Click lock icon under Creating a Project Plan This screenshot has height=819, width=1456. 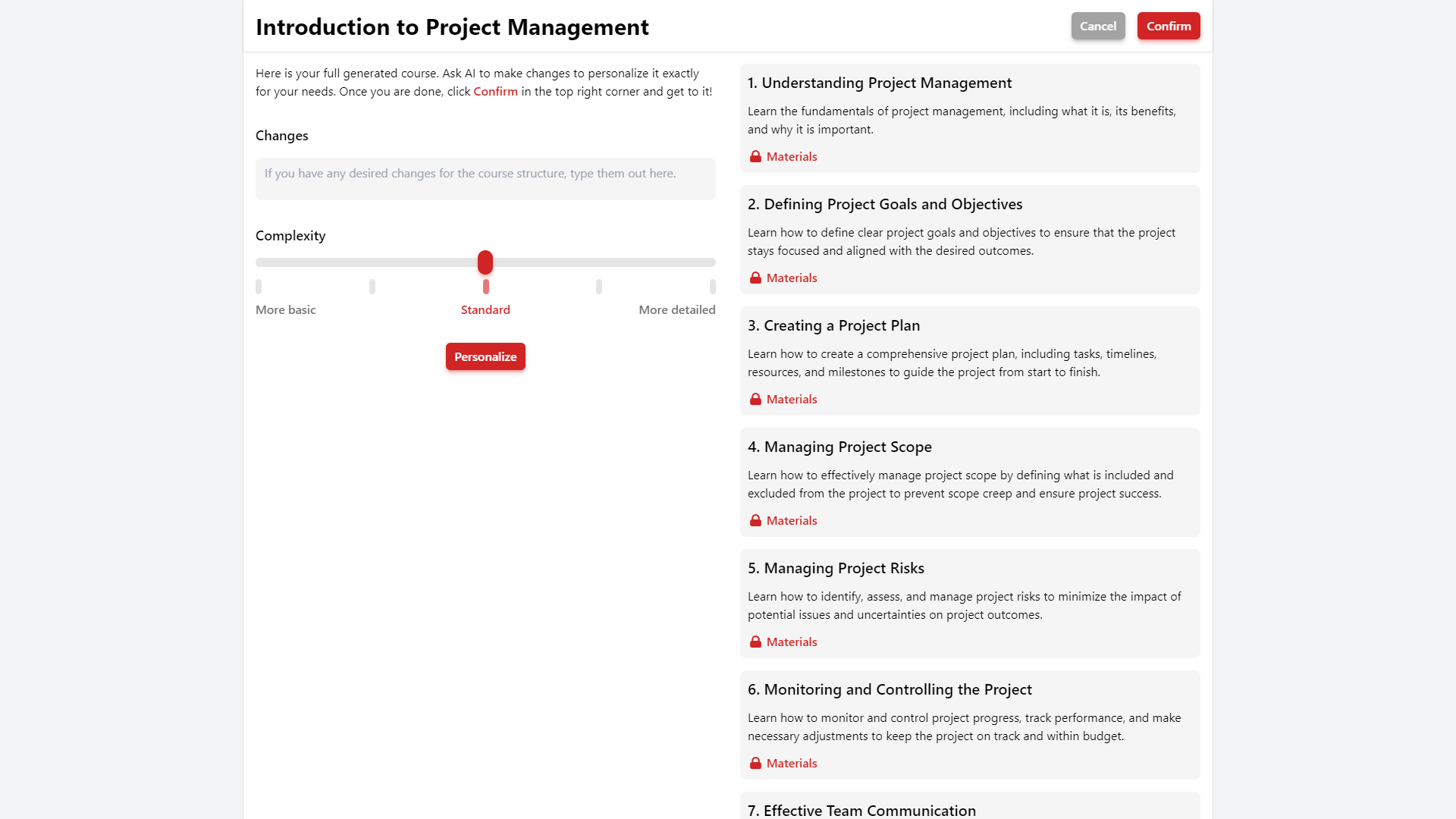pos(755,400)
